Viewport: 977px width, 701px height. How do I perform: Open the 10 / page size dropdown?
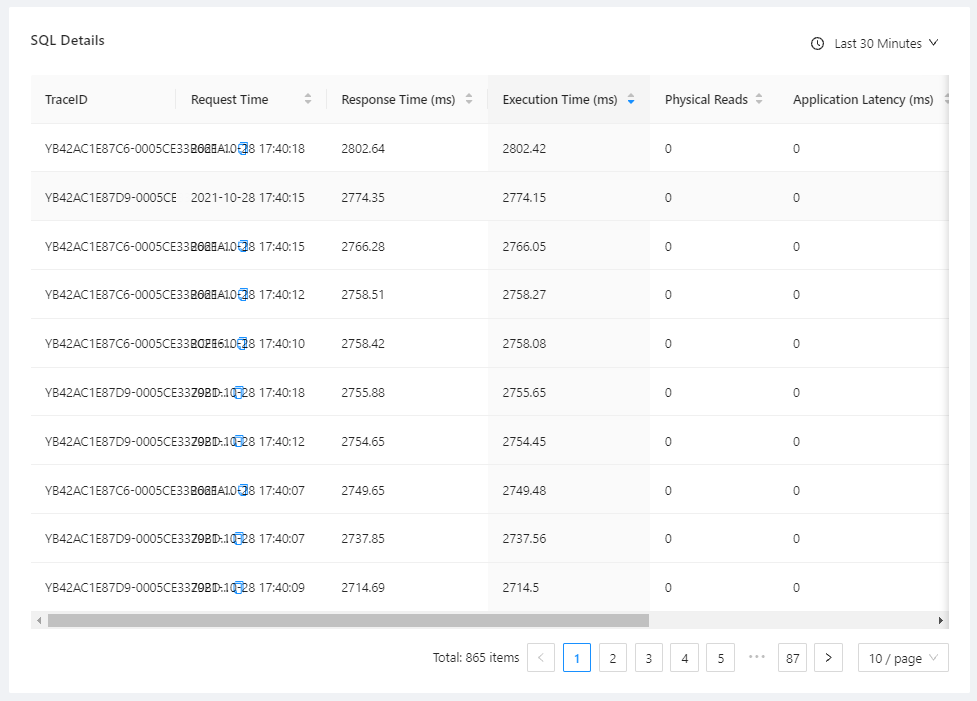(x=903, y=658)
